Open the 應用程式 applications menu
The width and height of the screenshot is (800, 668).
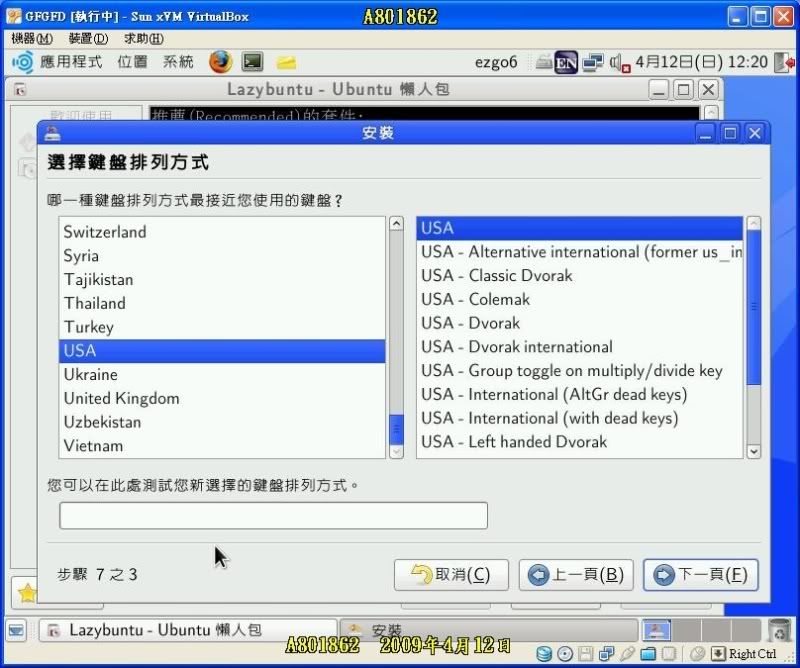point(71,62)
